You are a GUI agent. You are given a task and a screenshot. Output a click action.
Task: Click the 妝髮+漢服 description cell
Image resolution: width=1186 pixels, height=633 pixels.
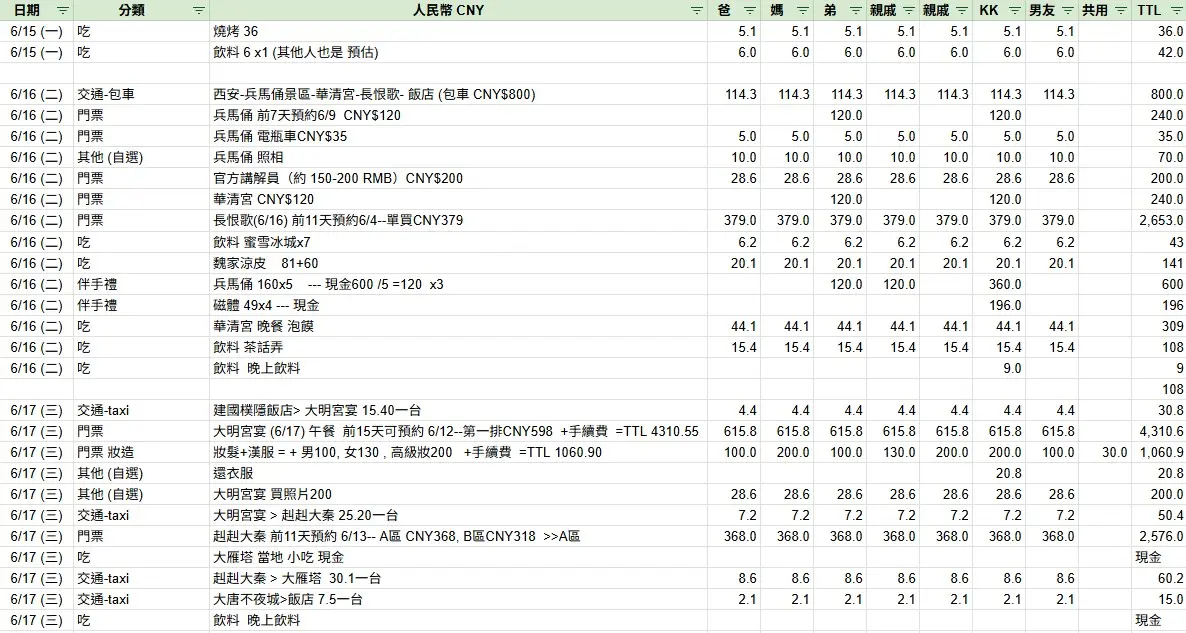458,452
